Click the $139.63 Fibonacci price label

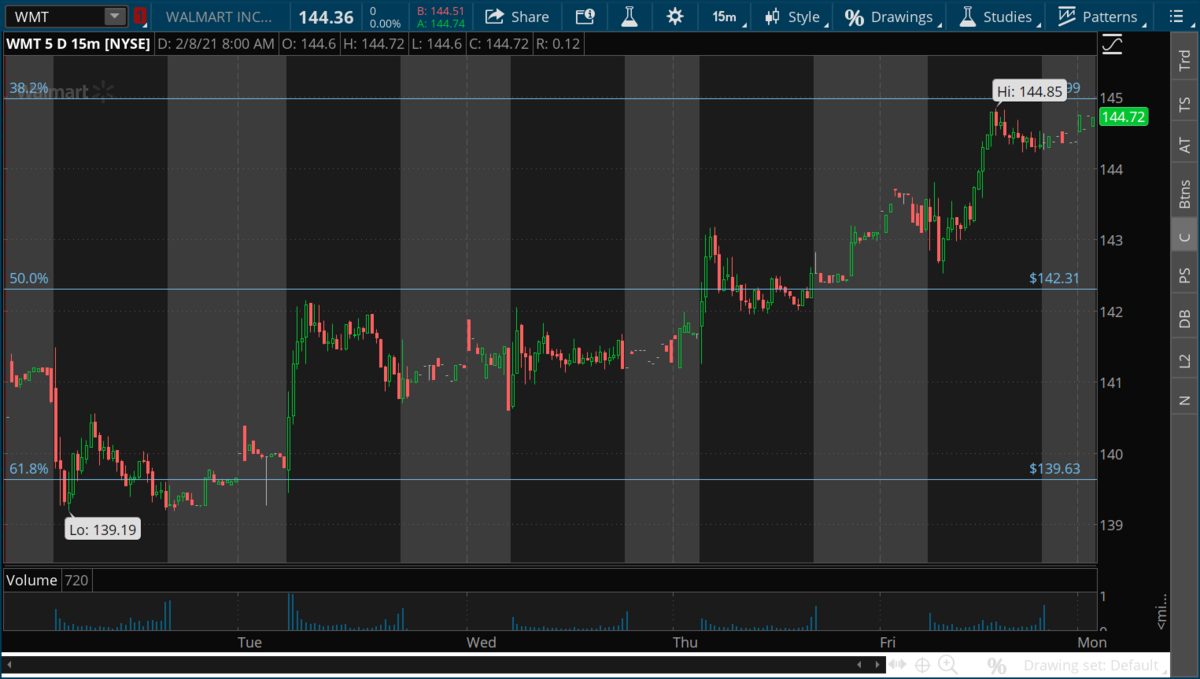click(1054, 468)
